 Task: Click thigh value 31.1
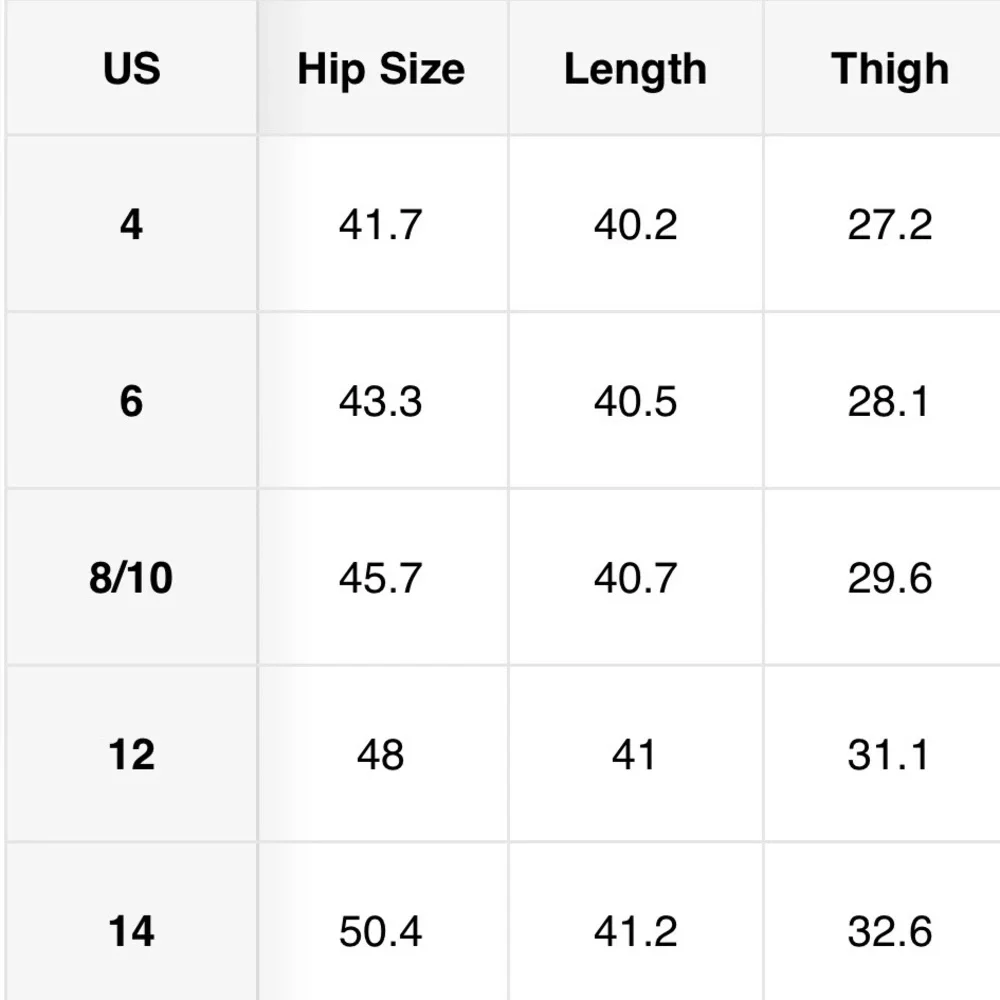coord(888,754)
